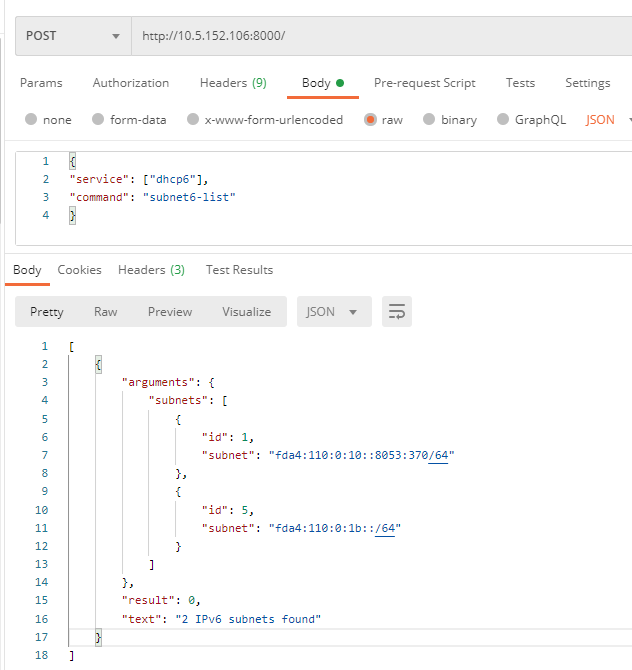632x670 pixels.
Task: Open the POST method dropdown arrow
Action: point(116,36)
